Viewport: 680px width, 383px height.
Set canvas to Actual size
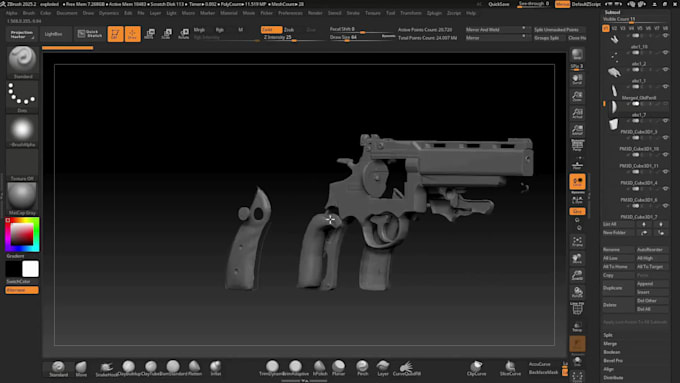[x=577, y=113]
